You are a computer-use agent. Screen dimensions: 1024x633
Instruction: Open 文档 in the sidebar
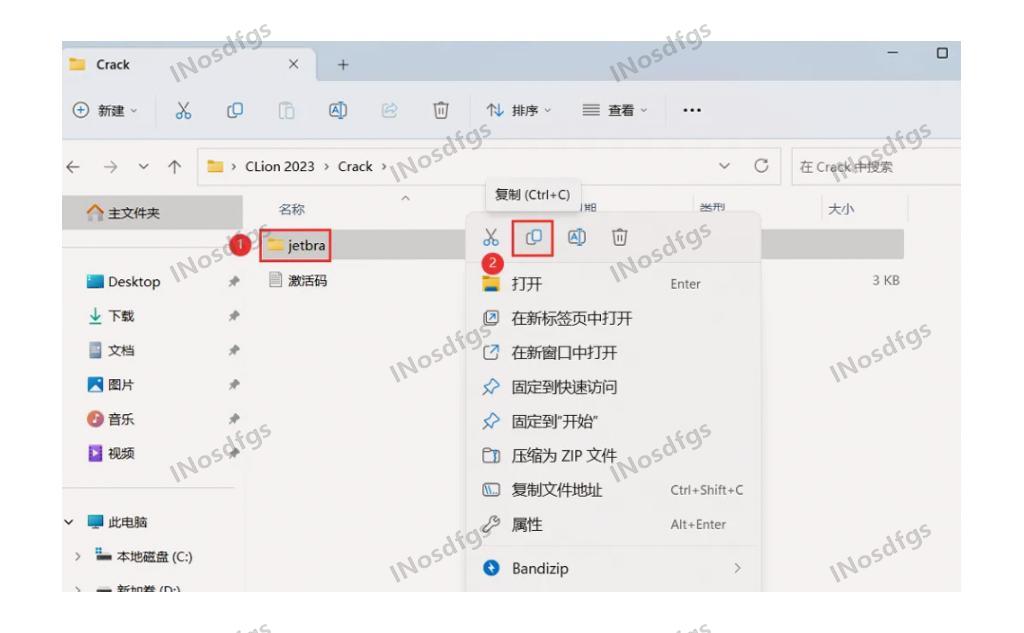tap(110, 351)
